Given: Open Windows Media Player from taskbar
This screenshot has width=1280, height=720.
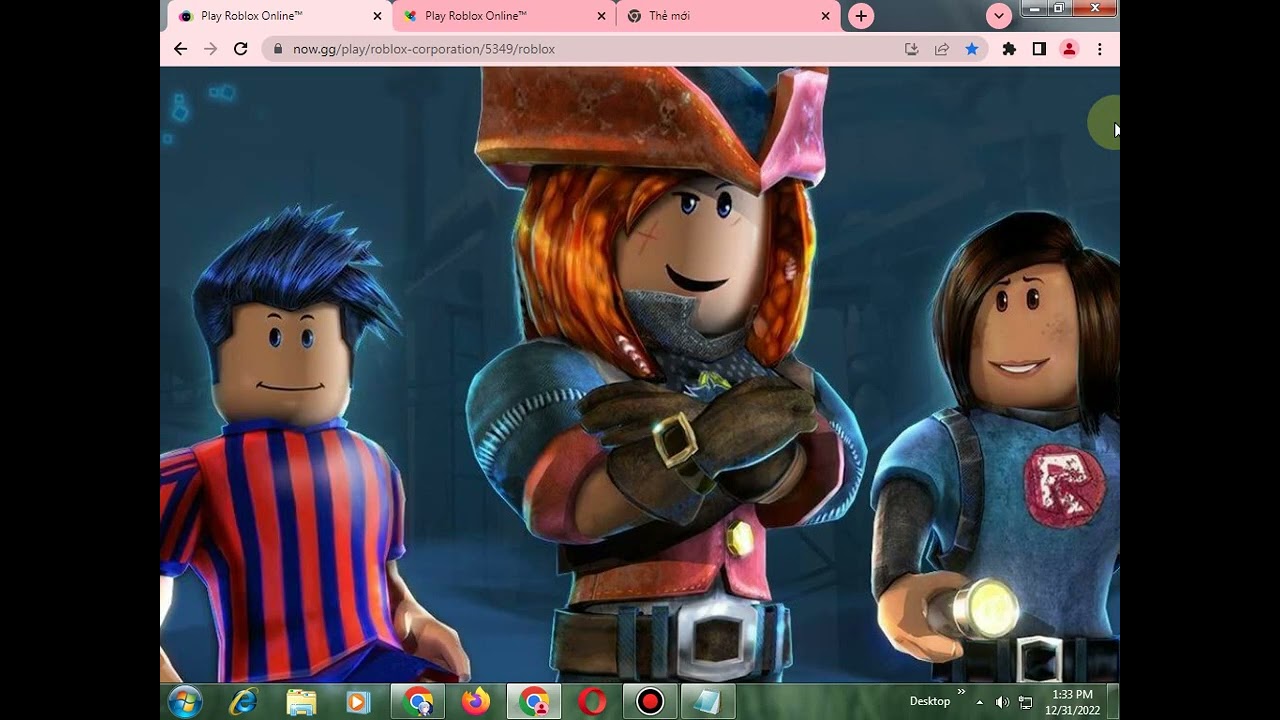Looking at the screenshot, I should tap(358, 702).
